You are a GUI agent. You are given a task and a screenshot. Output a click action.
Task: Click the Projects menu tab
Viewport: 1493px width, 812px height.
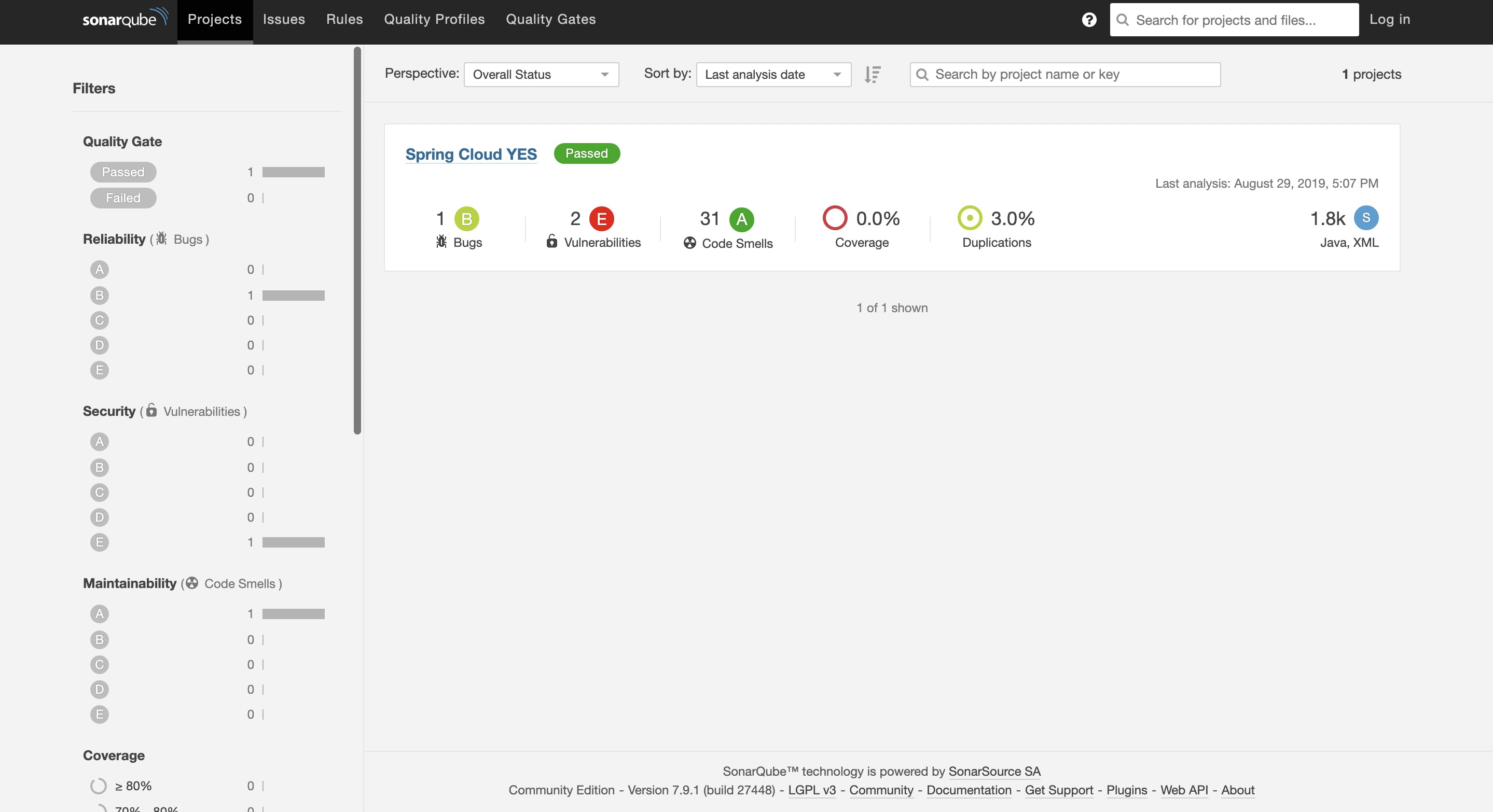coord(213,19)
